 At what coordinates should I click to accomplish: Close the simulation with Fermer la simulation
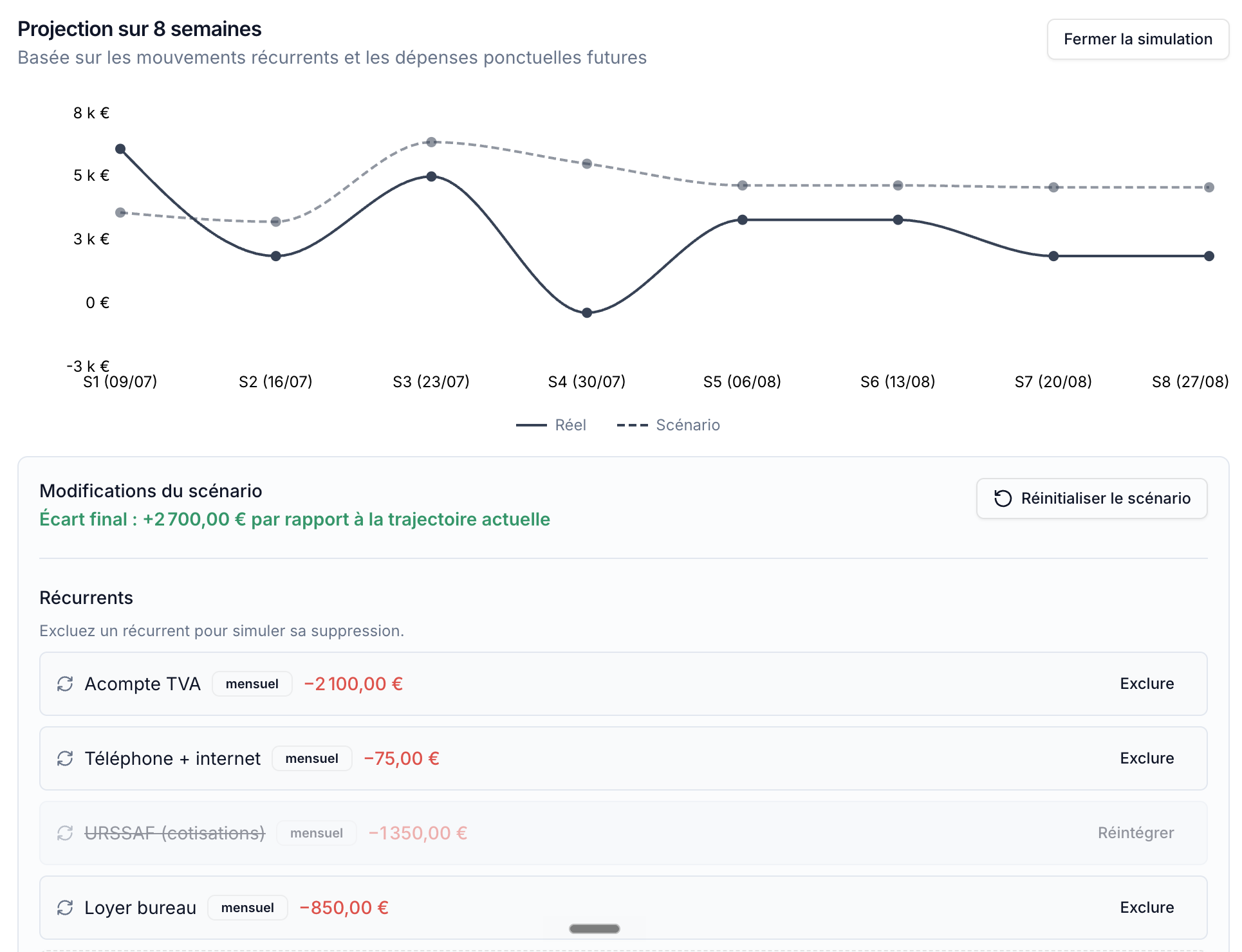[1138, 39]
